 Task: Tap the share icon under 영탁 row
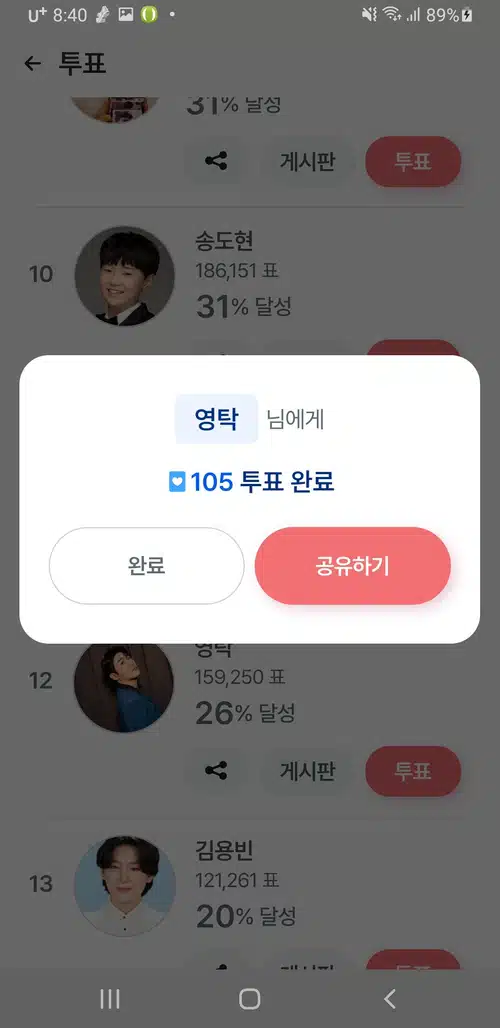coord(216,770)
